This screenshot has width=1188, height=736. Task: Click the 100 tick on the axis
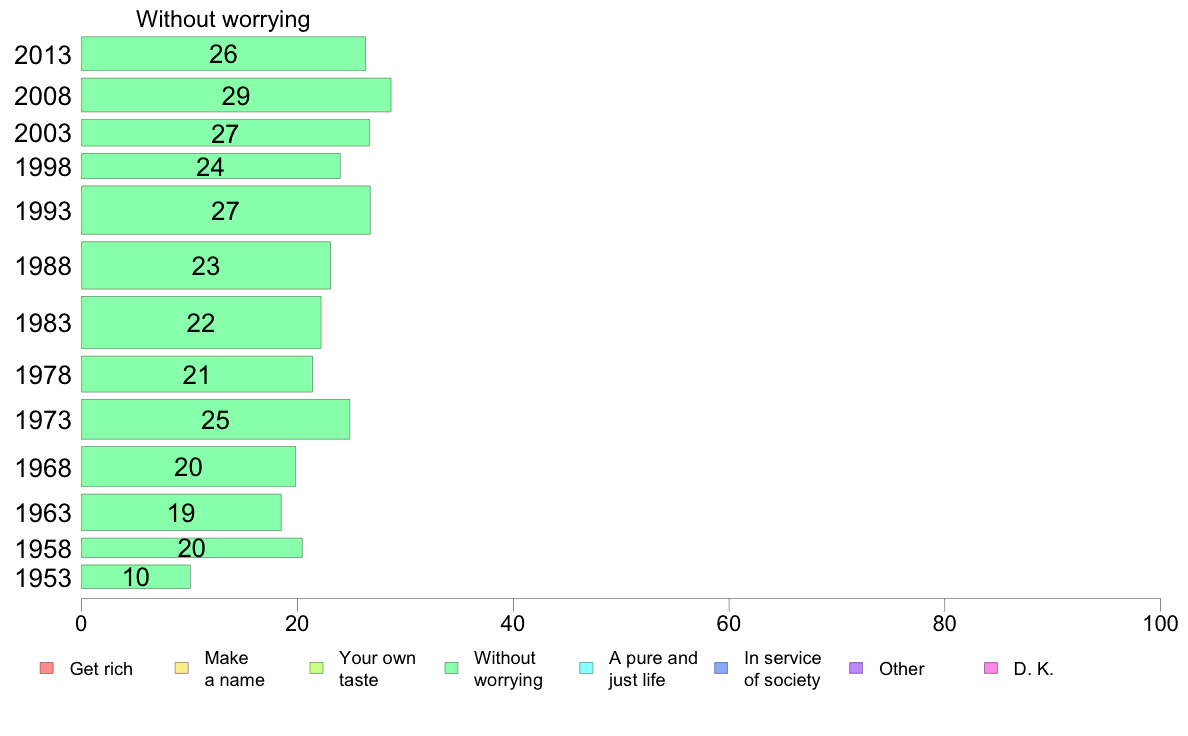(1160, 623)
